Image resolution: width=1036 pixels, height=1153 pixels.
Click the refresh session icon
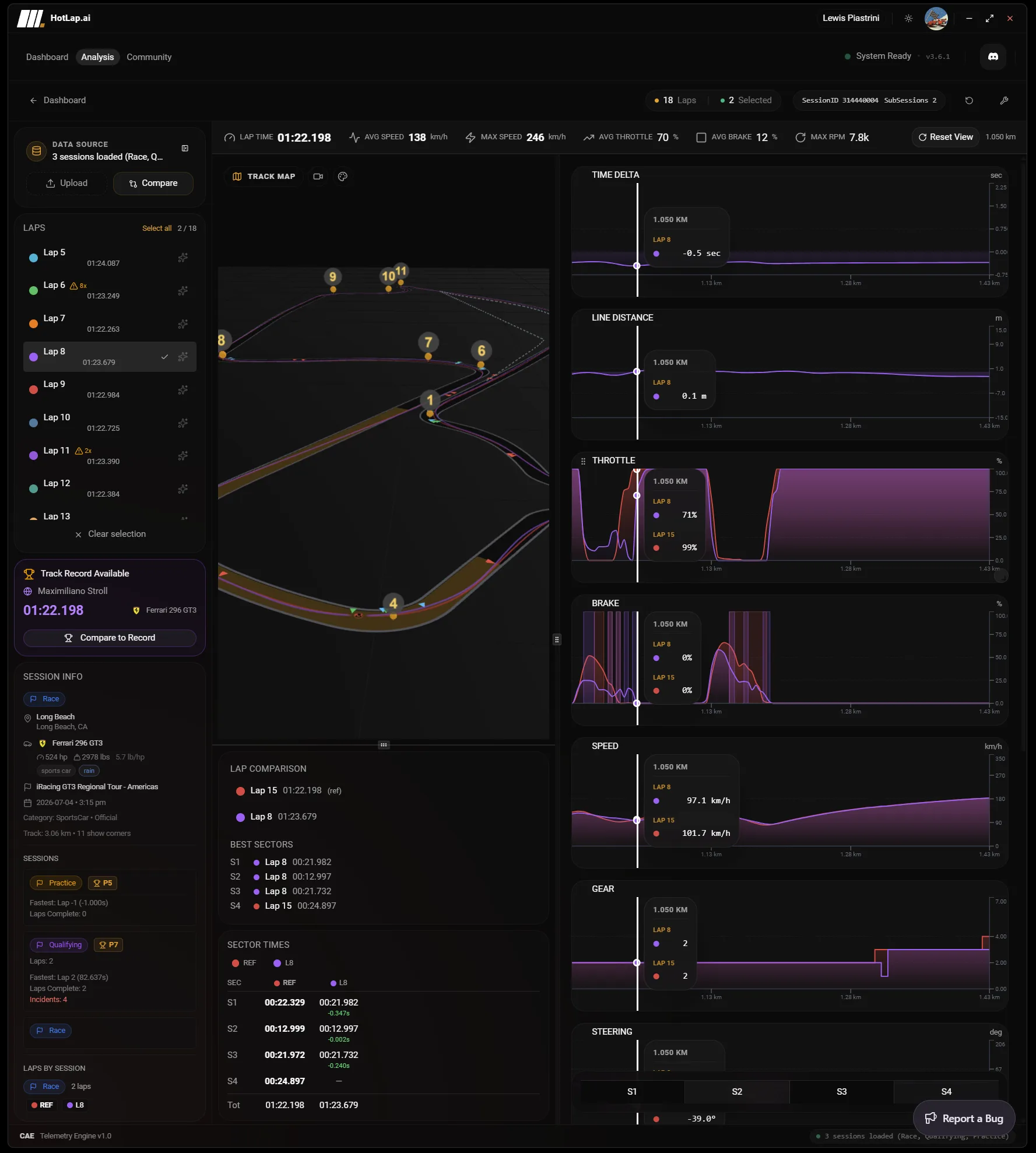[x=969, y=100]
